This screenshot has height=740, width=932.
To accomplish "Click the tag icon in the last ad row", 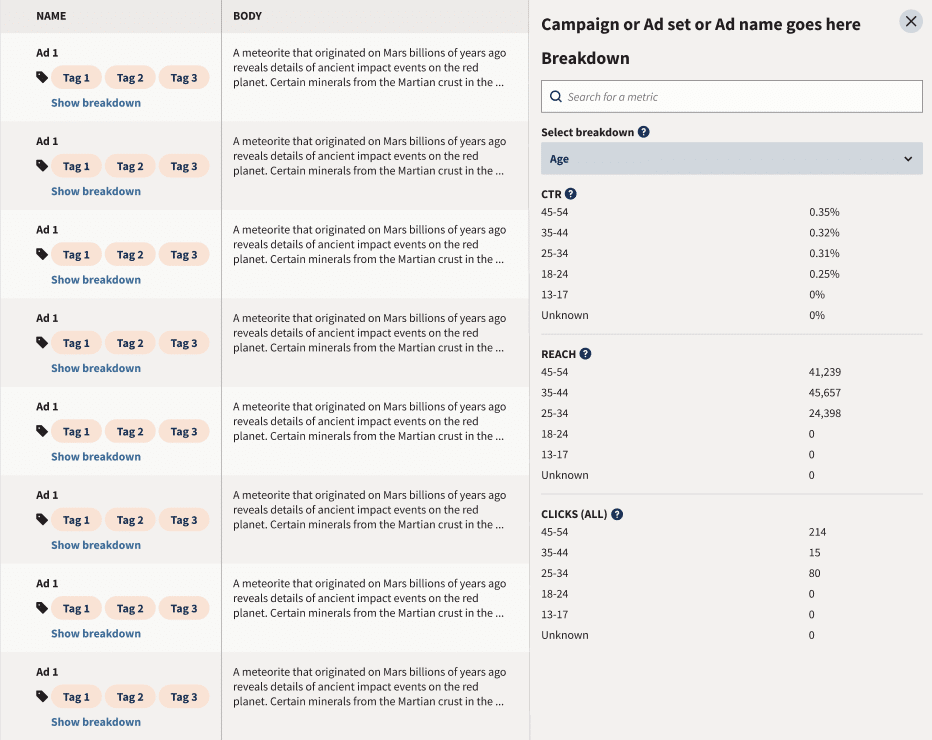I will [42, 696].
